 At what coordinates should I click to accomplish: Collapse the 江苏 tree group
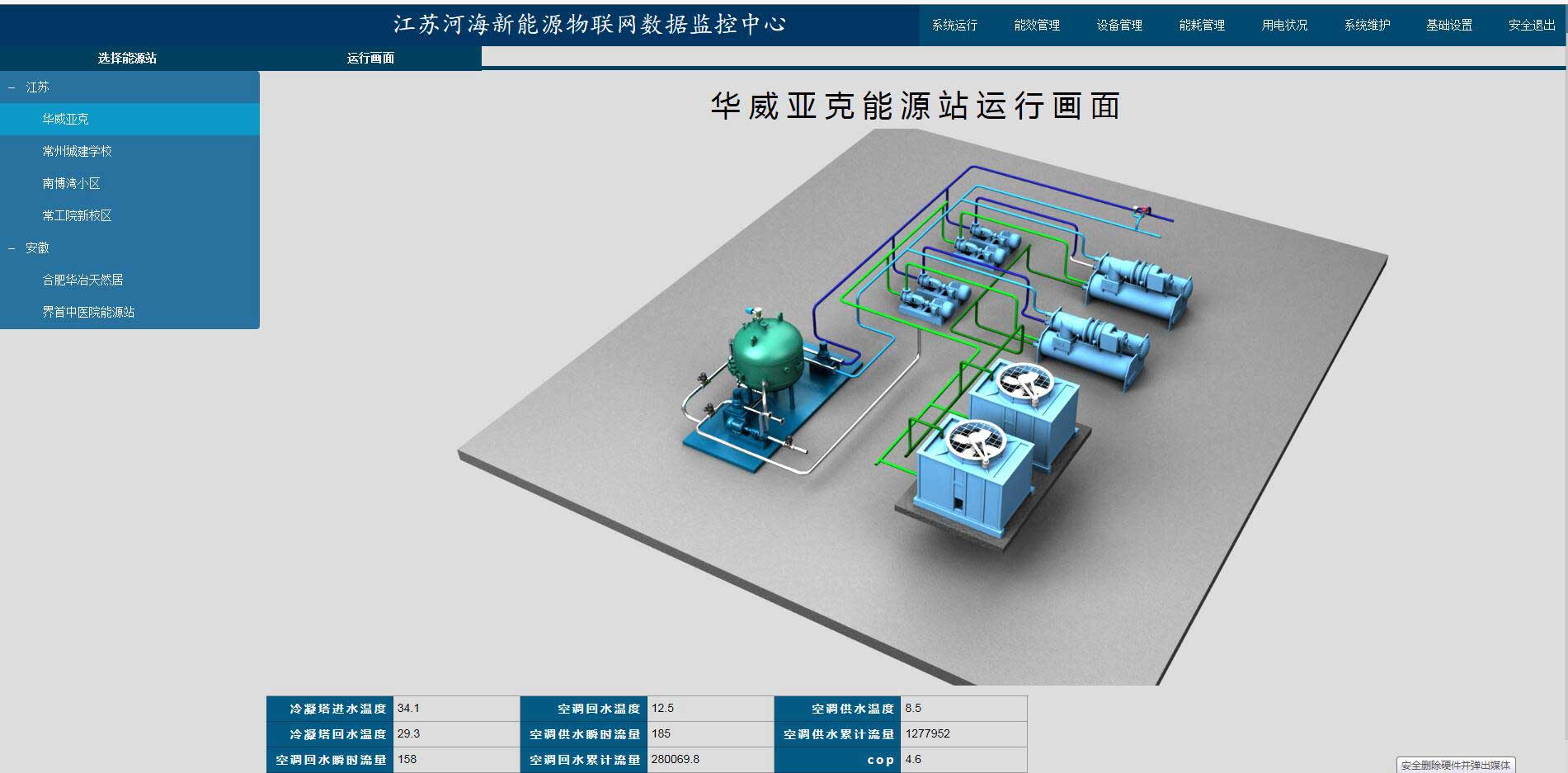pos(12,87)
